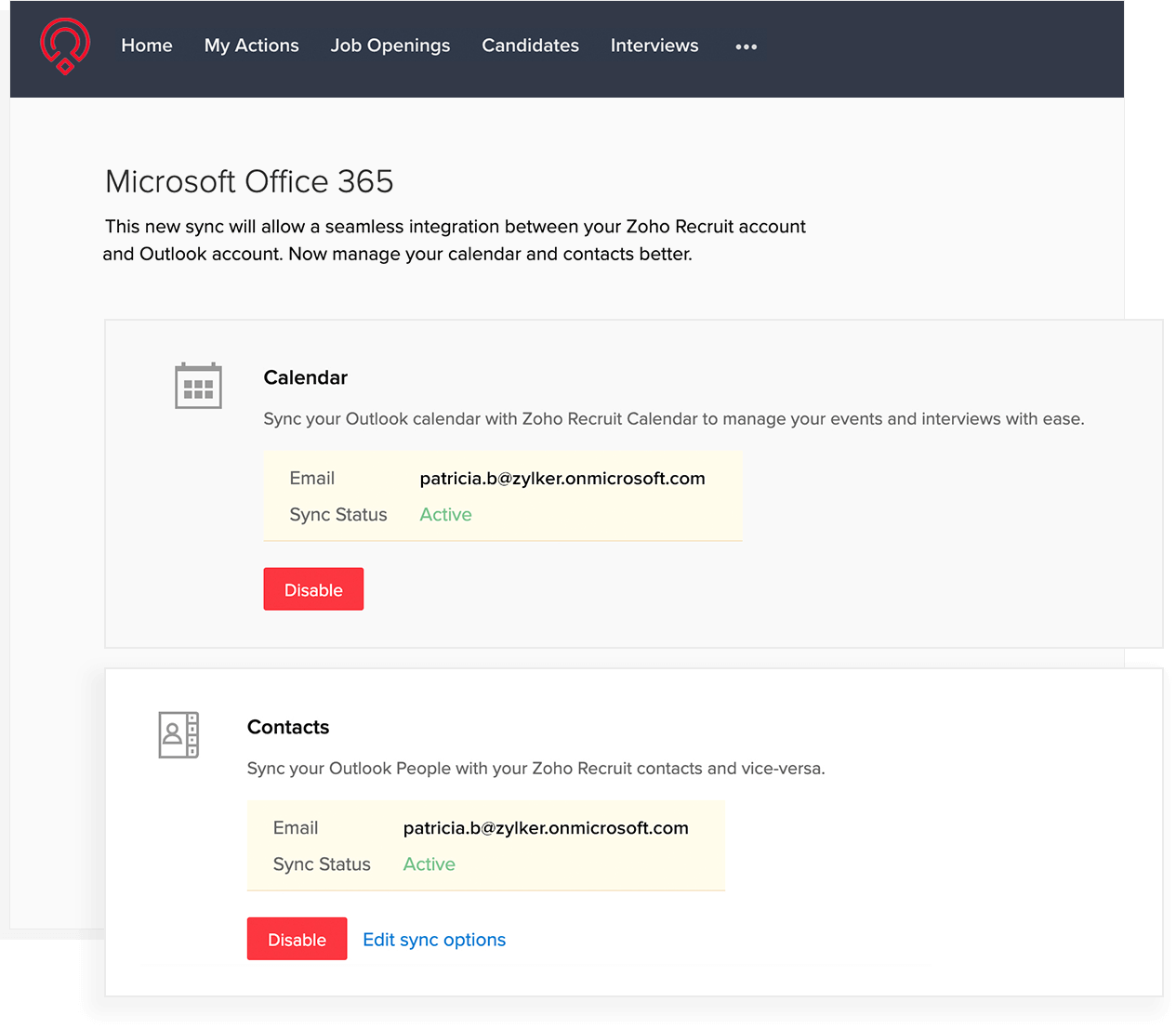Click the Calendar section heading

306,377
